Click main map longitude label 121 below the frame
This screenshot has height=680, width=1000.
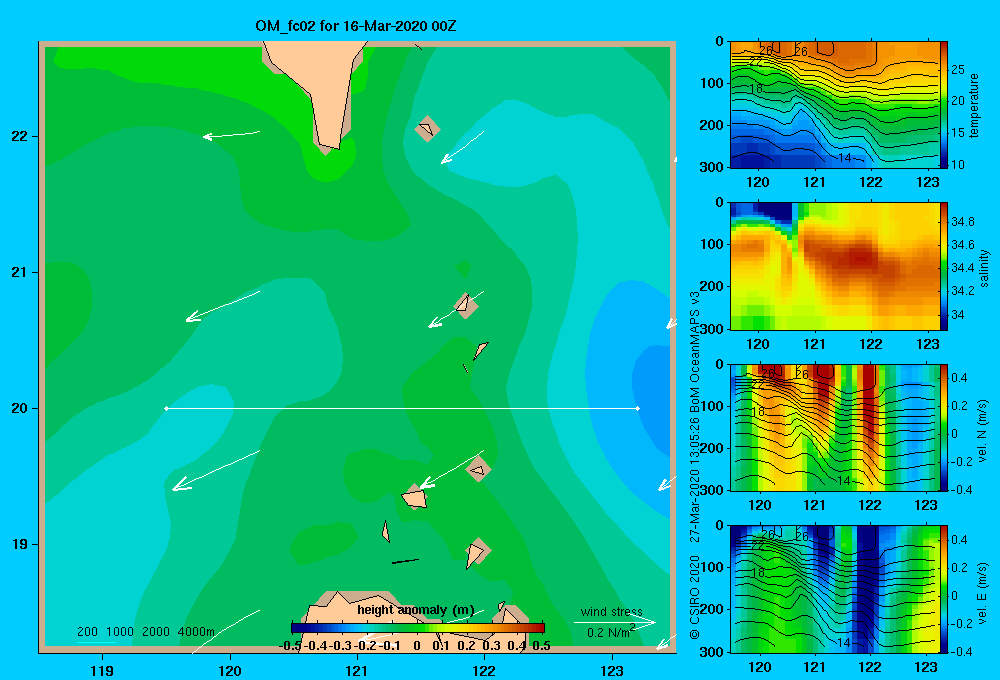point(357,670)
